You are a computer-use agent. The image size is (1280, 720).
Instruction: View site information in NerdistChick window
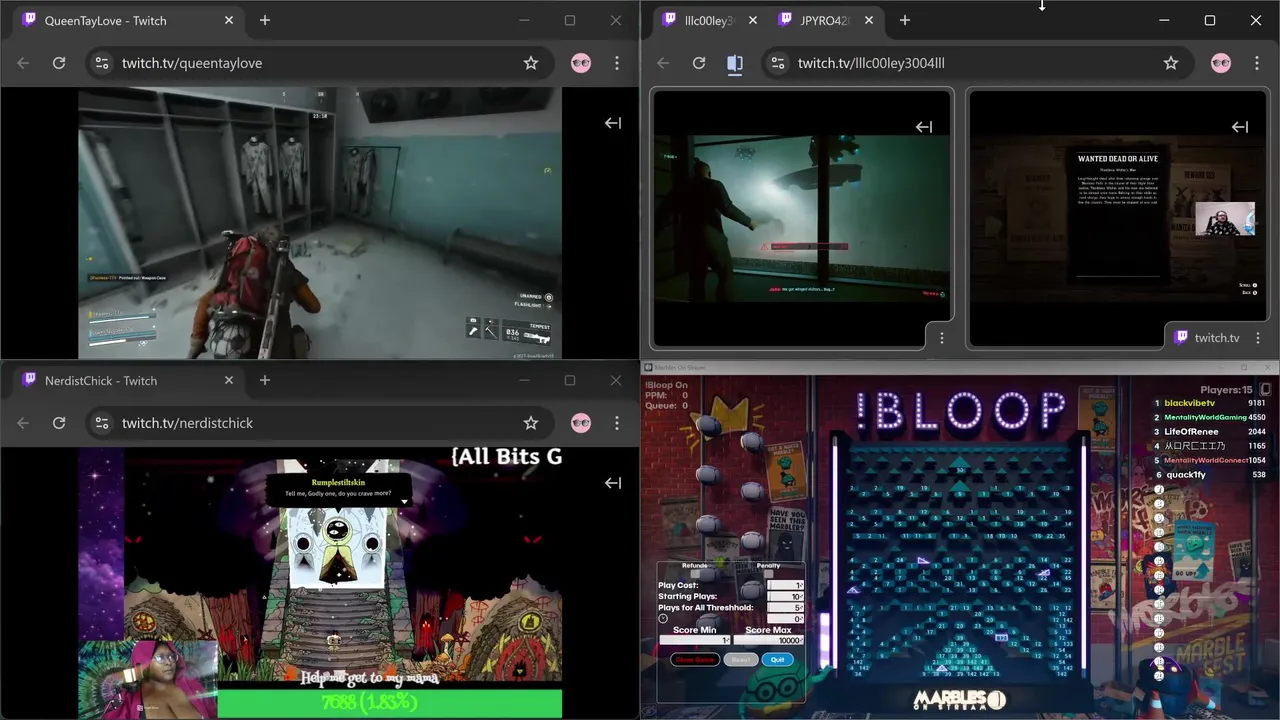pos(101,423)
